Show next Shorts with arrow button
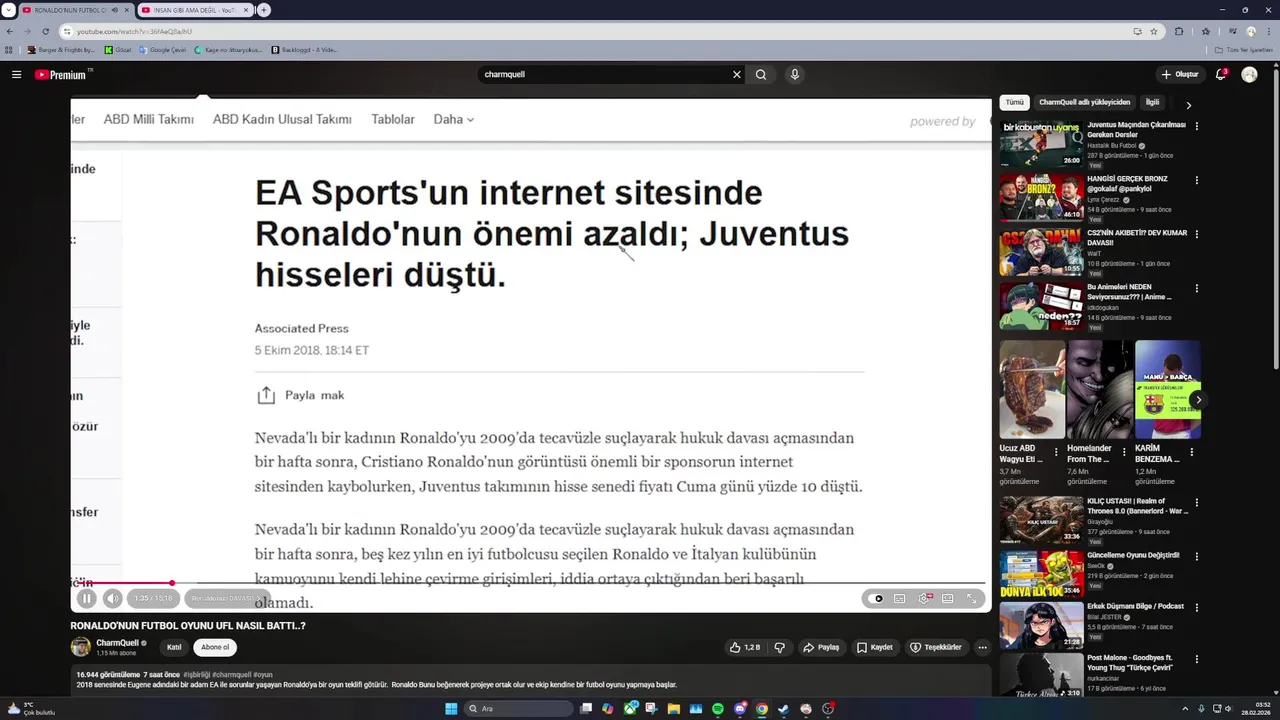Viewport: 1280px width, 720px height. [x=1198, y=400]
